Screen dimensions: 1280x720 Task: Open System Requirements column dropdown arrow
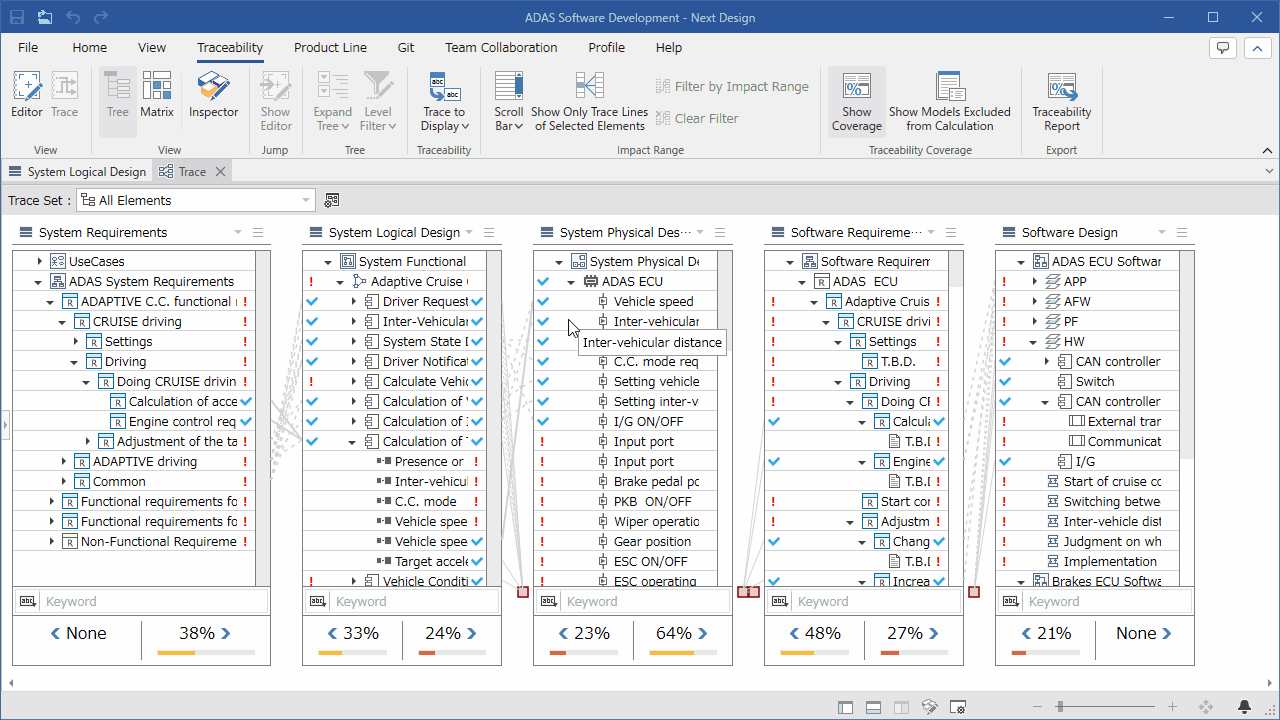tap(238, 233)
